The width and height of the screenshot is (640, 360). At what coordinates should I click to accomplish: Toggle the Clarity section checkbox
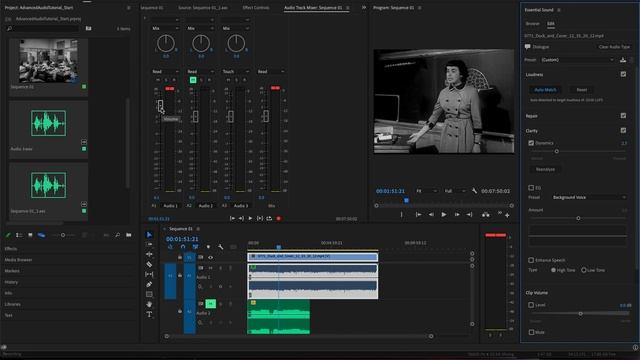(x=623, y=130)
